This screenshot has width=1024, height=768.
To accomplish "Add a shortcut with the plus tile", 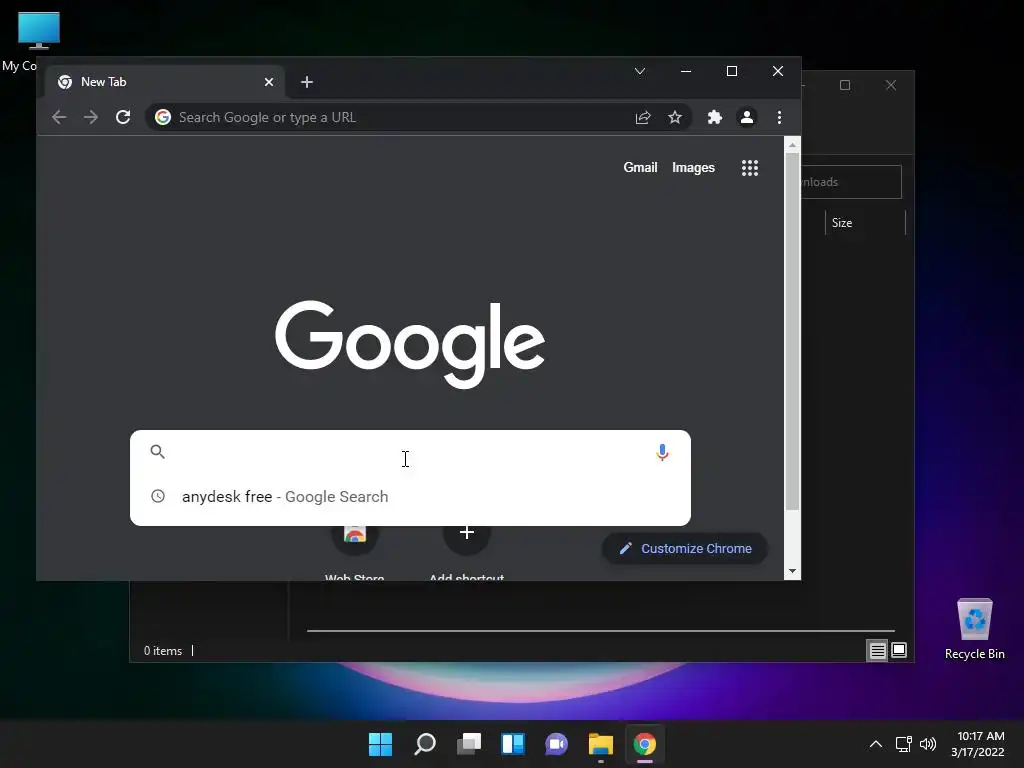I will coord(466,534).
